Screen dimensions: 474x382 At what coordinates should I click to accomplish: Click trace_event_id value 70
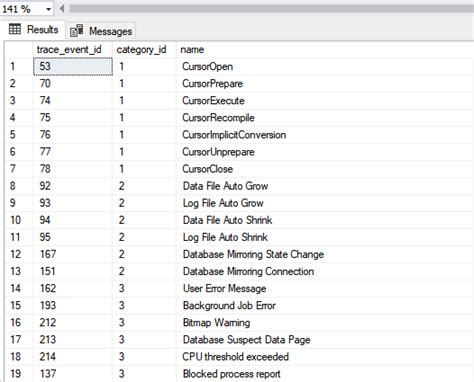point(73,83)
